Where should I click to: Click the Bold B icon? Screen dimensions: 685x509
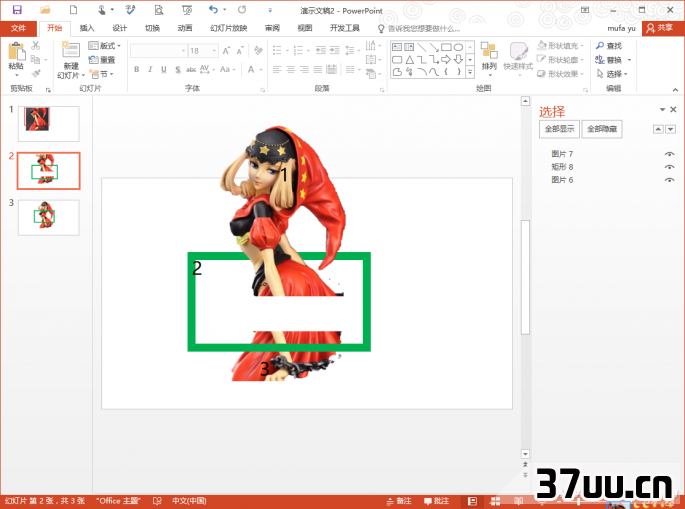(137, 69)
